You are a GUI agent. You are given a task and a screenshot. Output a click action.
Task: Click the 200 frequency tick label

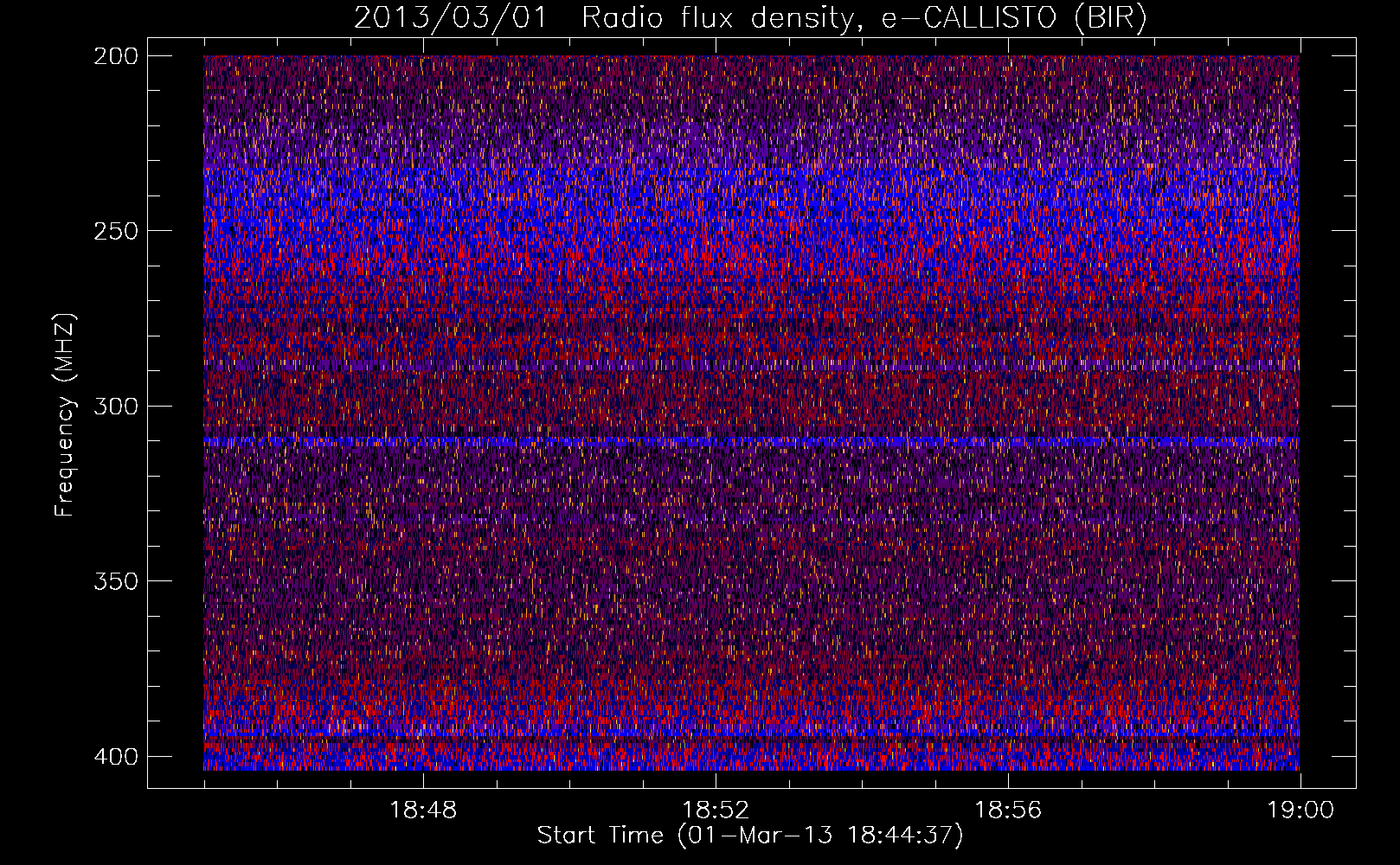(115, 56)
